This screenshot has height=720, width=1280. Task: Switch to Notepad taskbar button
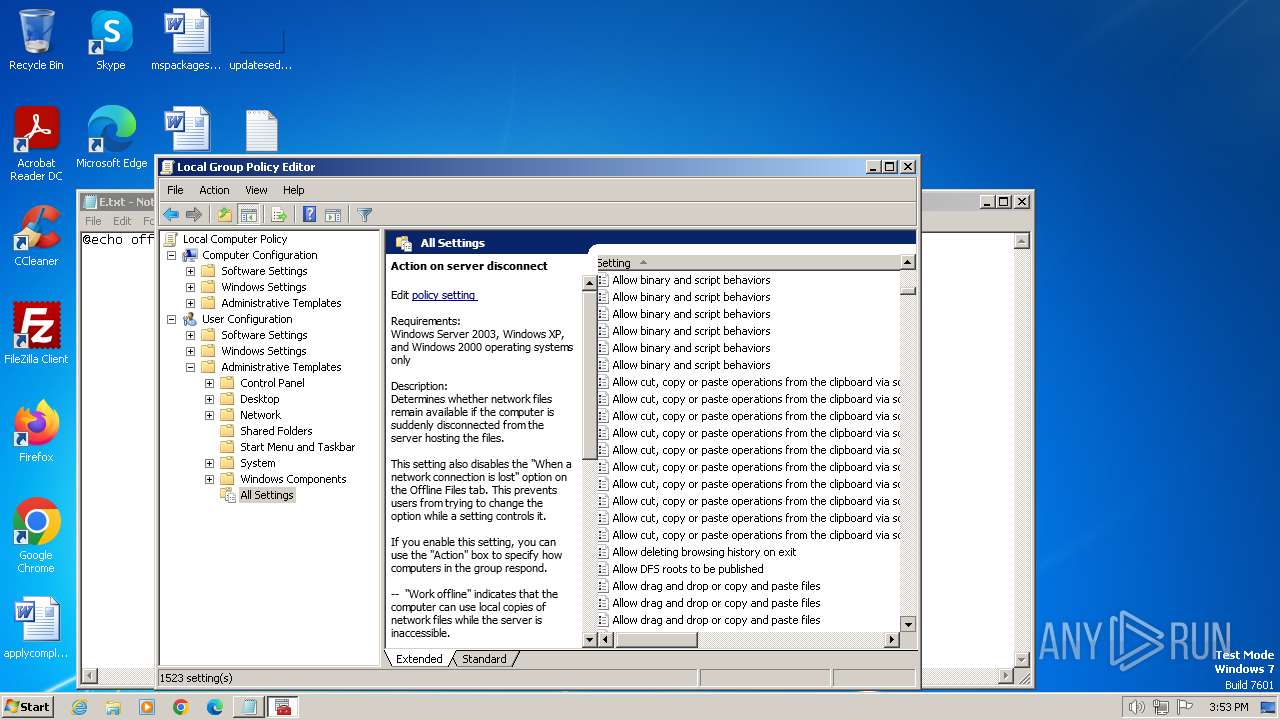click(247, 707)
